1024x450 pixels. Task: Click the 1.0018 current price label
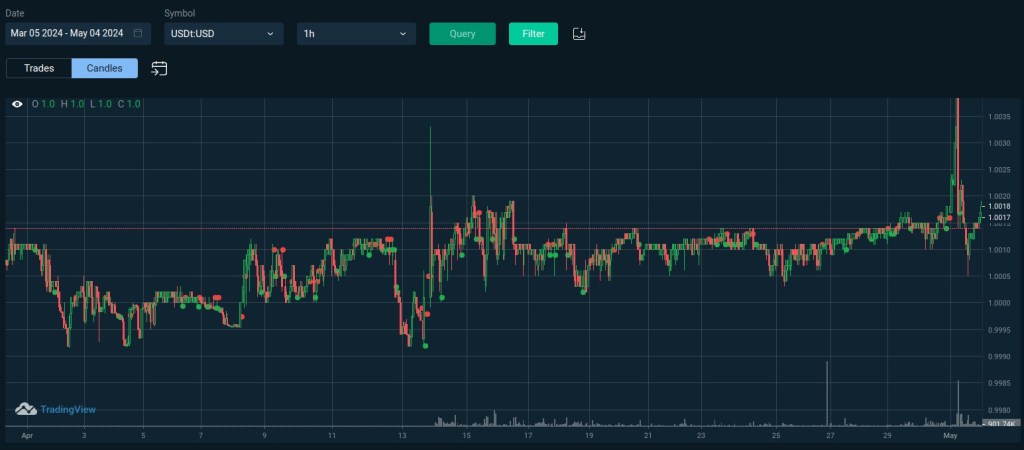[999, 206]
